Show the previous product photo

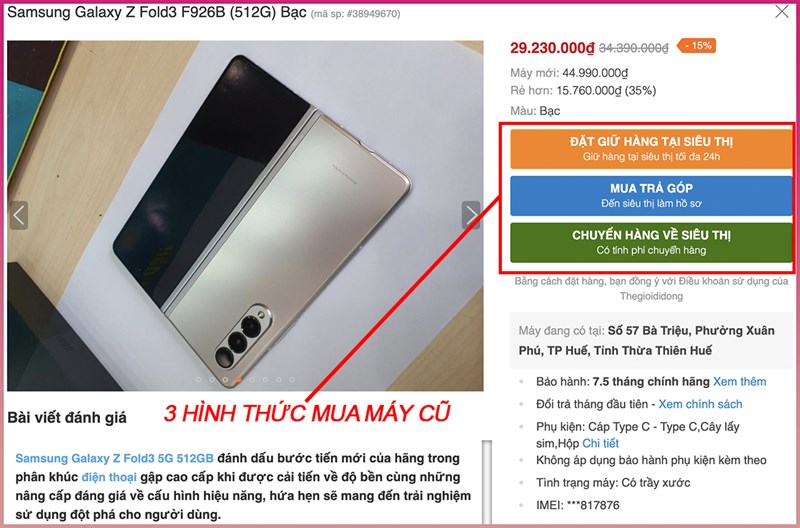[x=19, y=215]
